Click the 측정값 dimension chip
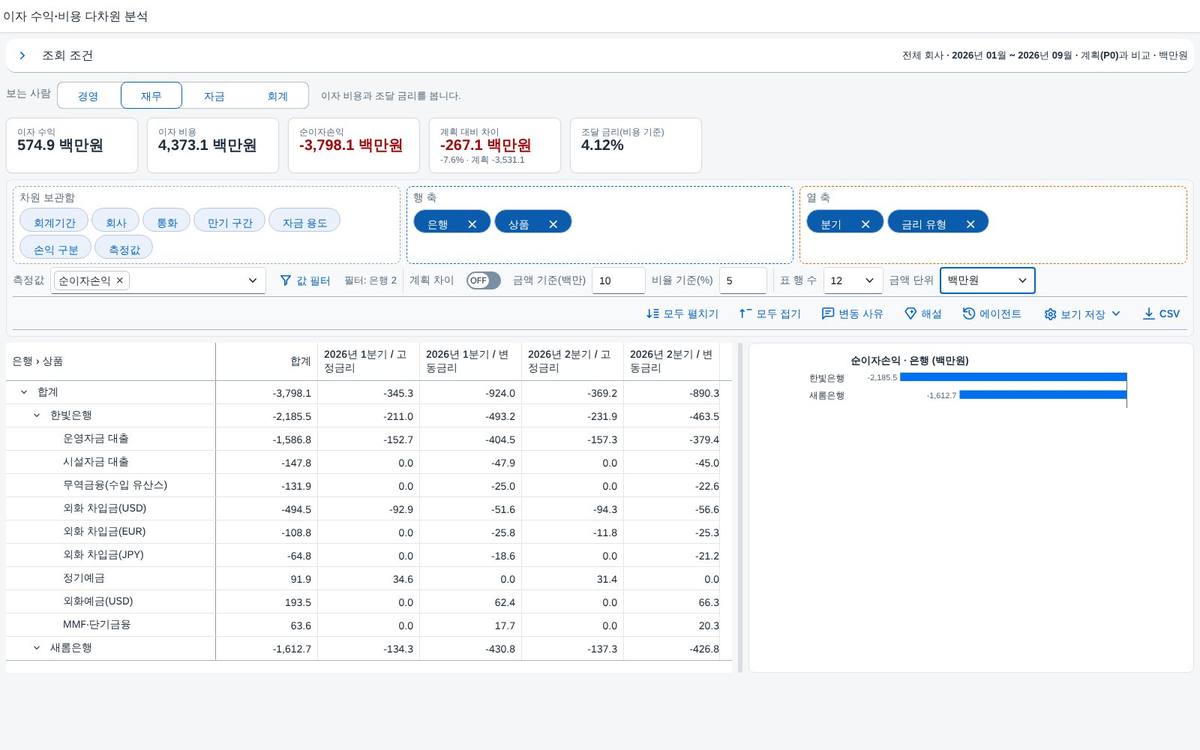The height and width of the screenshot is (750, 1200). coord(124,248)
